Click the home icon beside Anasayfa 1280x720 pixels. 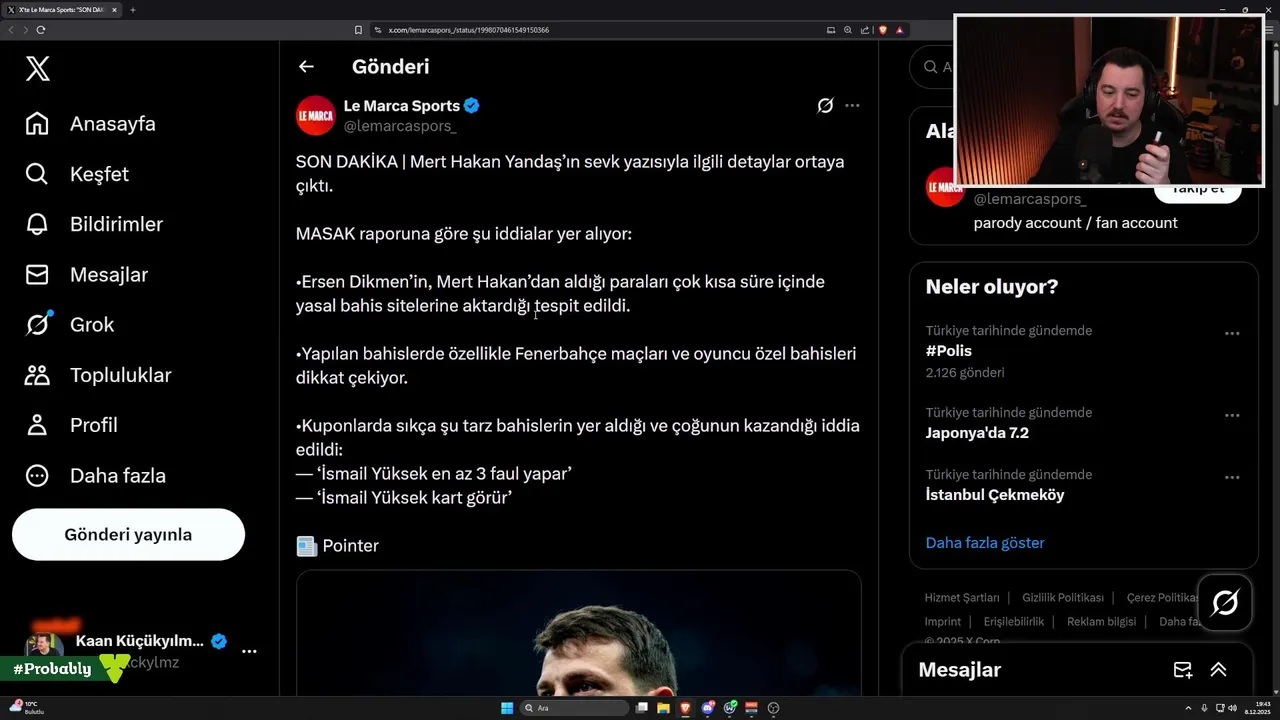tap(37, 124)
